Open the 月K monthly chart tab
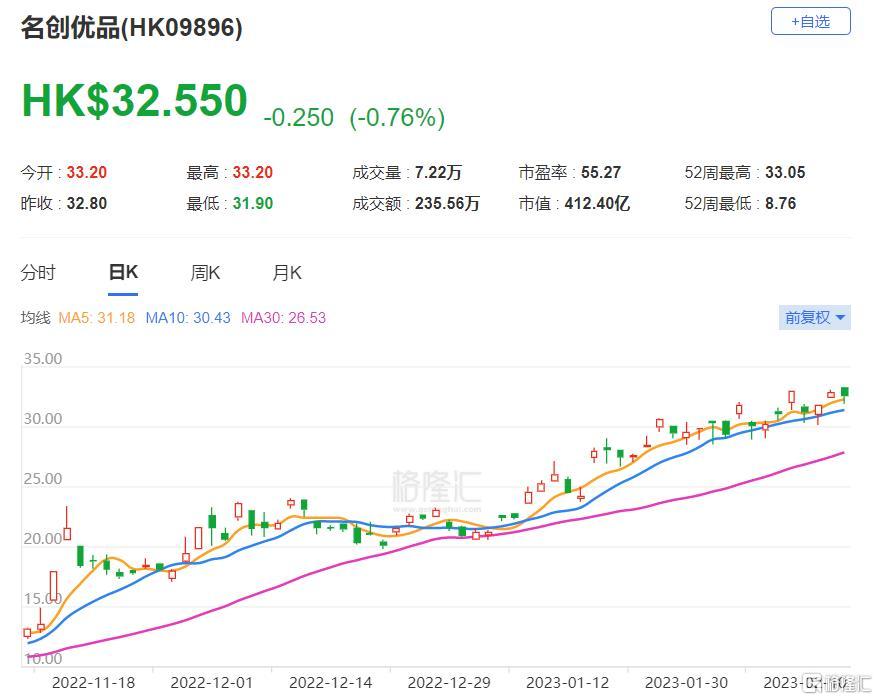Image resolution: width=878 pixels, height=700 pixels. point(287,273)
